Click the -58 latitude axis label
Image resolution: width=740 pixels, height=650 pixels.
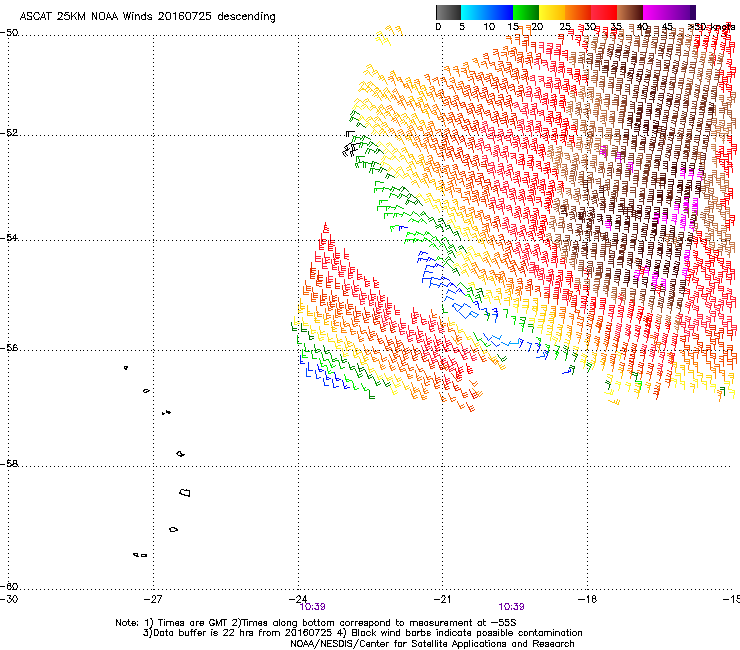9,464
